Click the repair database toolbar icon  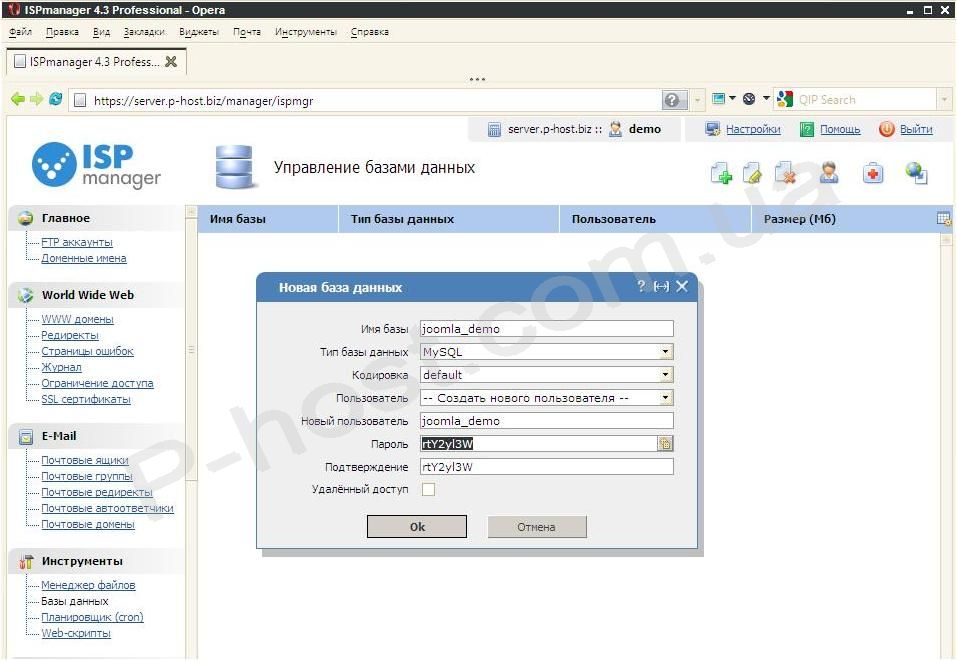tap(873, 173)
